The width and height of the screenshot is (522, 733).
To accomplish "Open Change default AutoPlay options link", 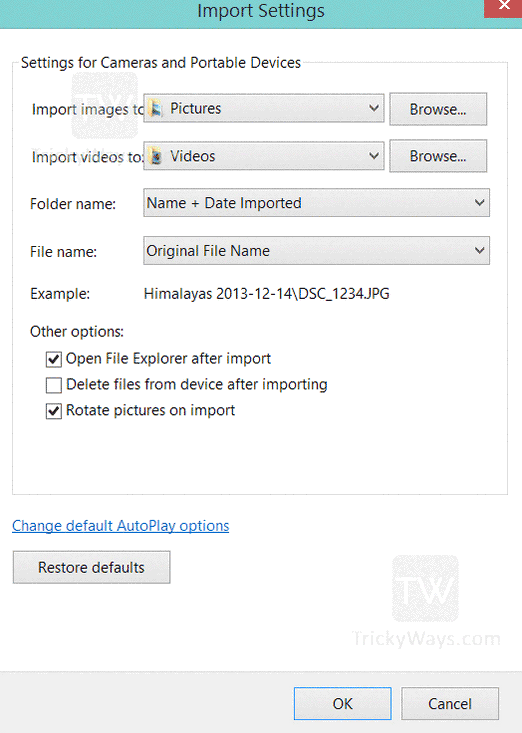I will pyautogui.click(x=121, y=526).
